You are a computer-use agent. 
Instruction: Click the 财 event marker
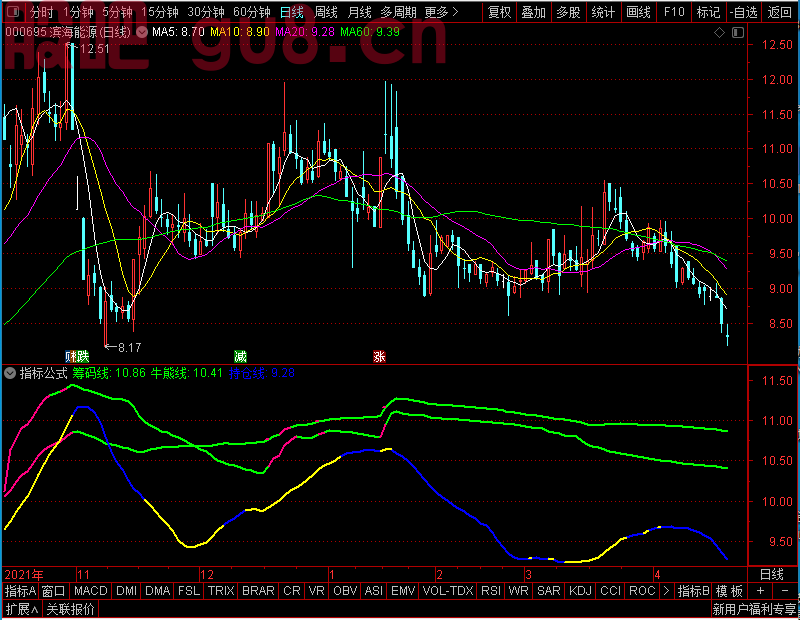[70, 357]
